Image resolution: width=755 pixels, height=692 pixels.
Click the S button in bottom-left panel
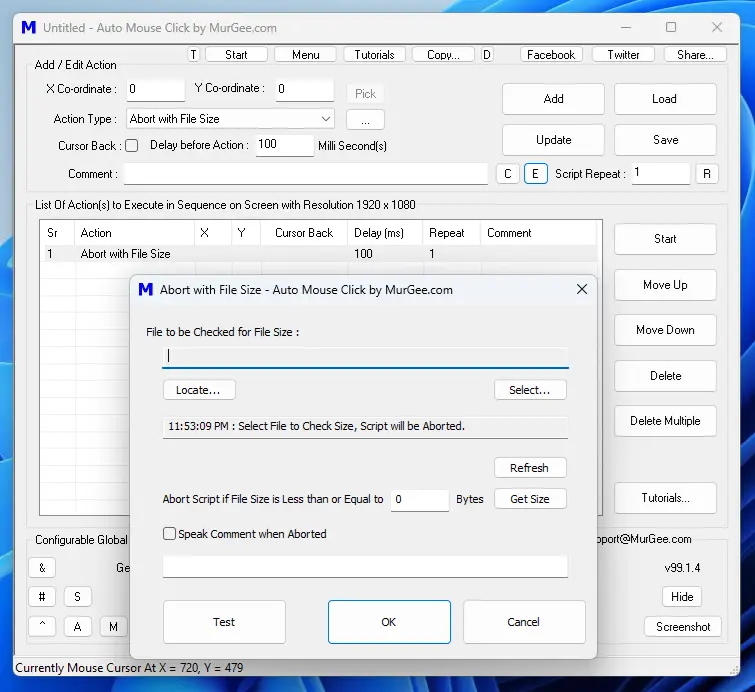click(78, 597)
